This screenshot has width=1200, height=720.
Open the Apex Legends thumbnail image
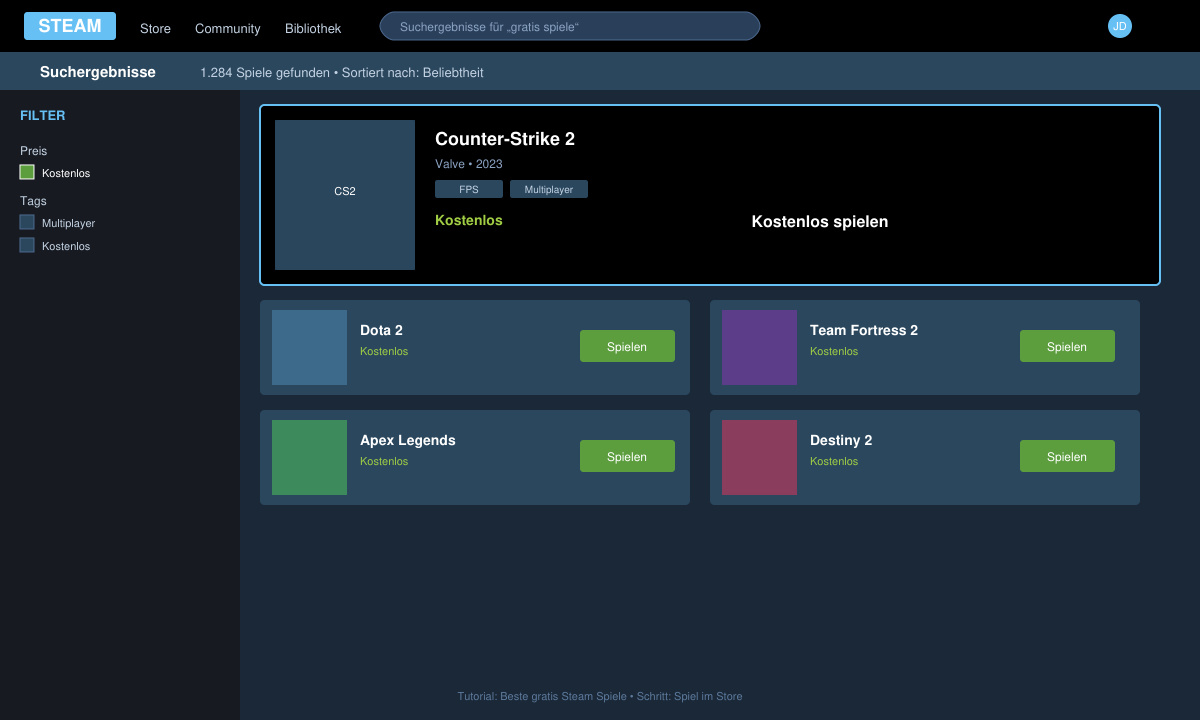(x=309, y=457)
